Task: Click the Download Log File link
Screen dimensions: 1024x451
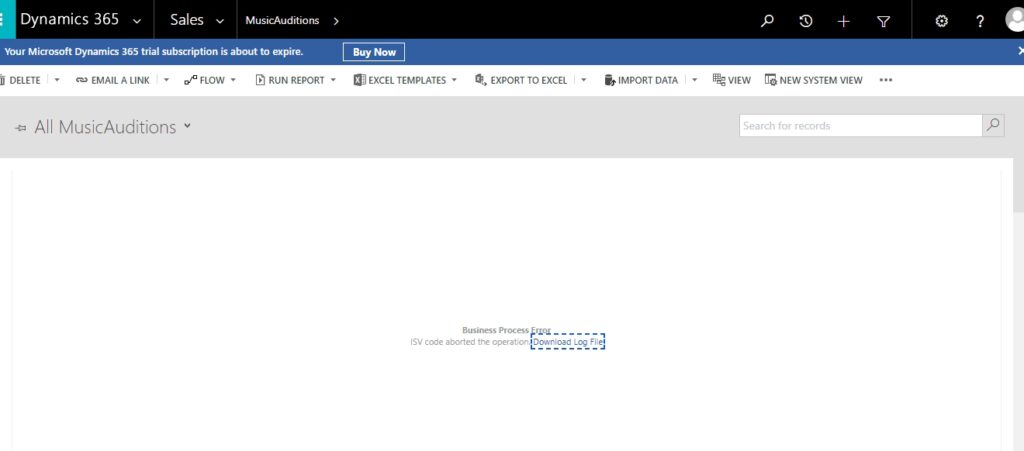Action: [x=568, y=342]
